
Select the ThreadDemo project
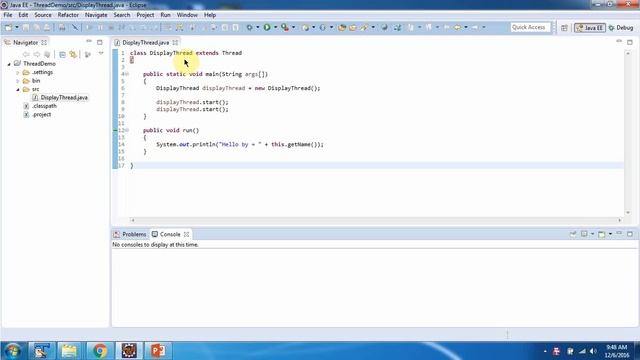pos(35,64)
